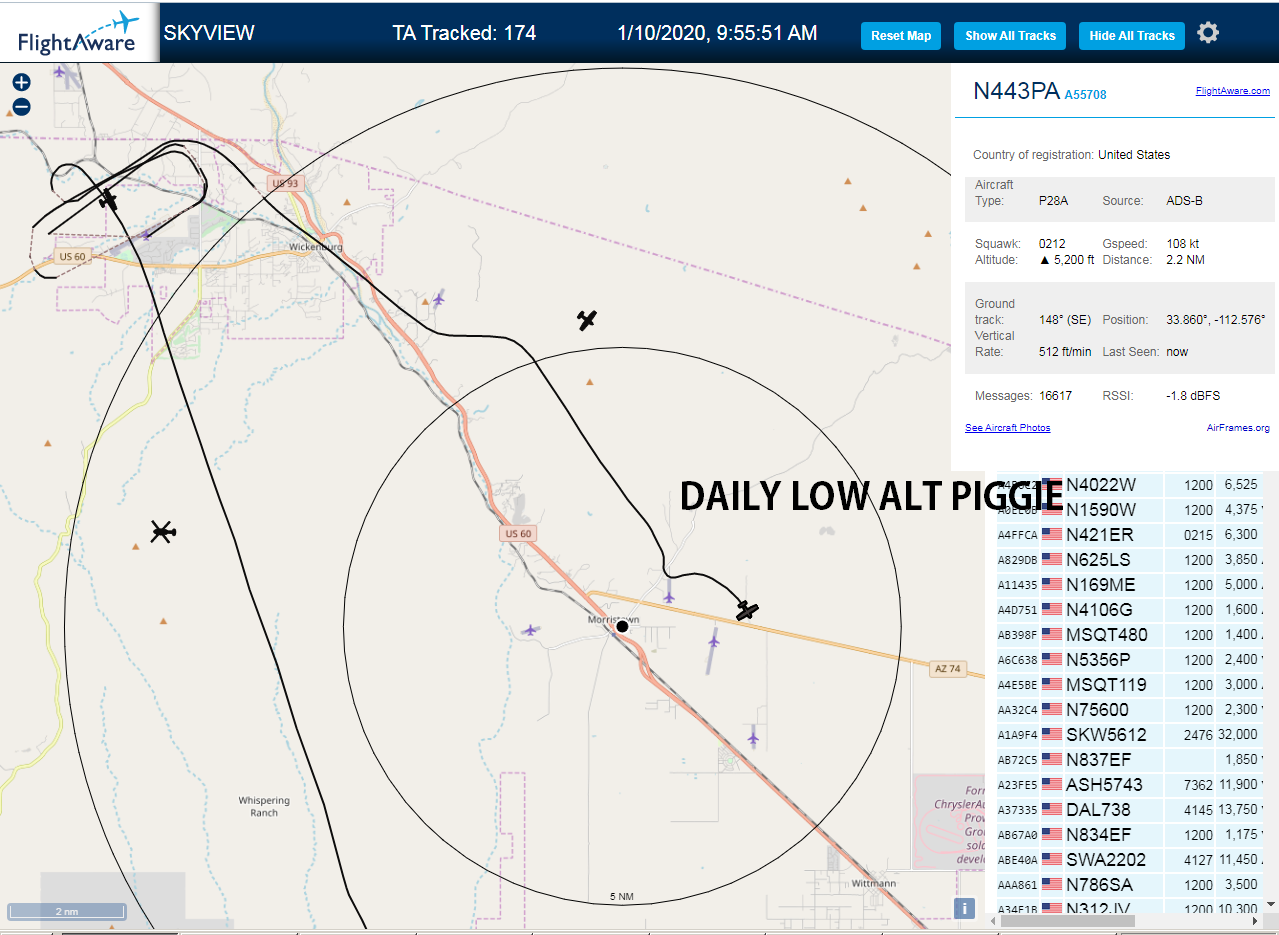Screen dimensions: 1279x935
Task: Select the black aircraft icon northeast of US 60 midway
Action: tap(587, 320)
